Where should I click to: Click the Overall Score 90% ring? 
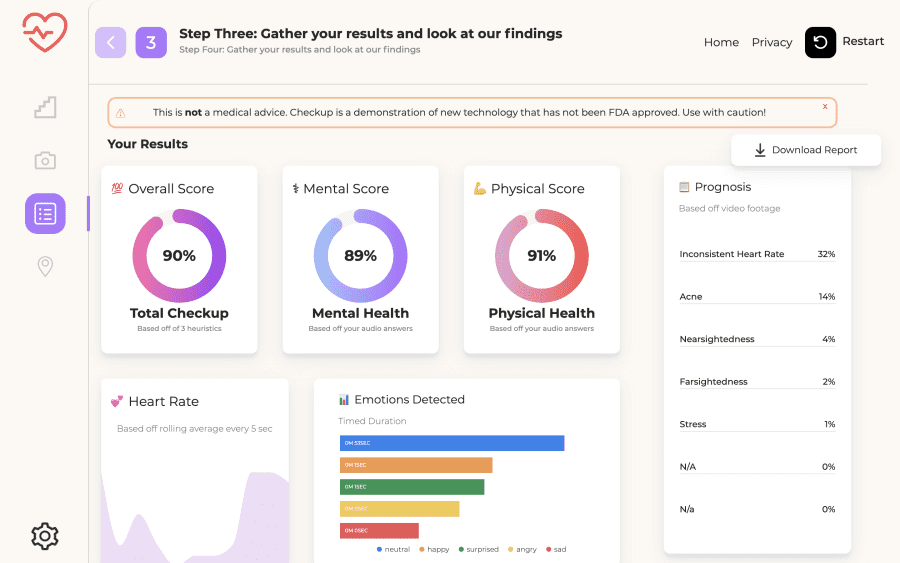(179, 255)
